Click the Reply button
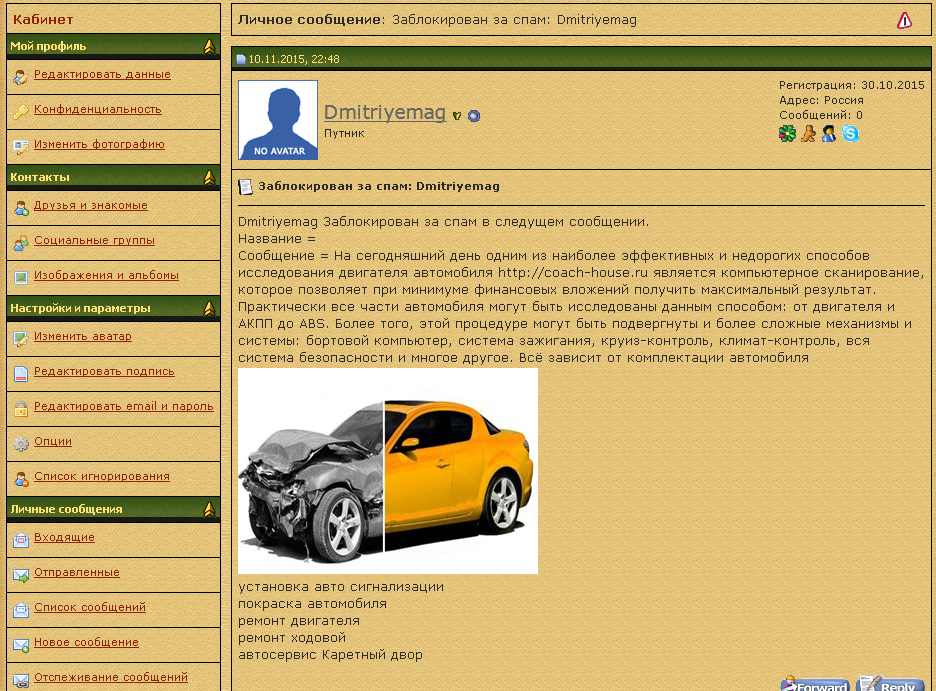936x691 pixels. point(890,685)
